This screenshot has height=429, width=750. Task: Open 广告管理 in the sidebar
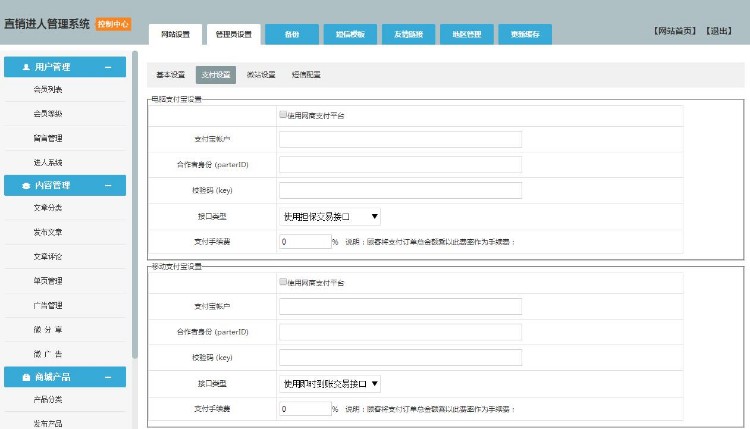click(x=48, y=305)
